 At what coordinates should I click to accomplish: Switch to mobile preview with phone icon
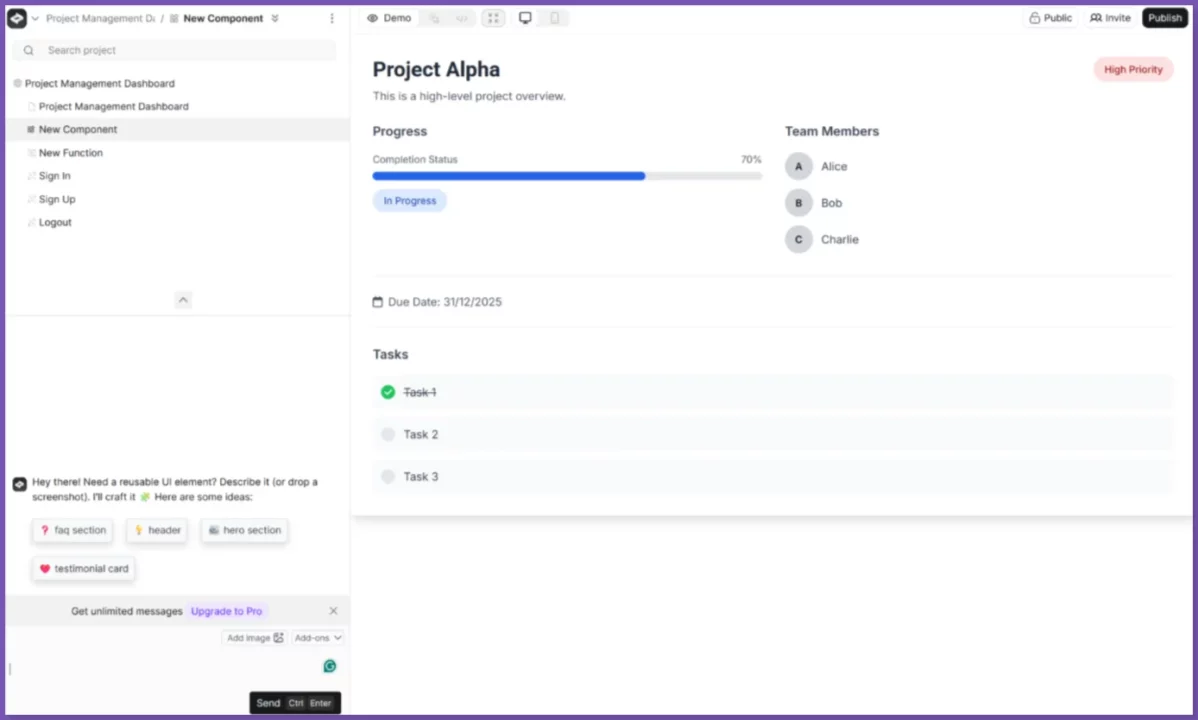pos(555,17)
